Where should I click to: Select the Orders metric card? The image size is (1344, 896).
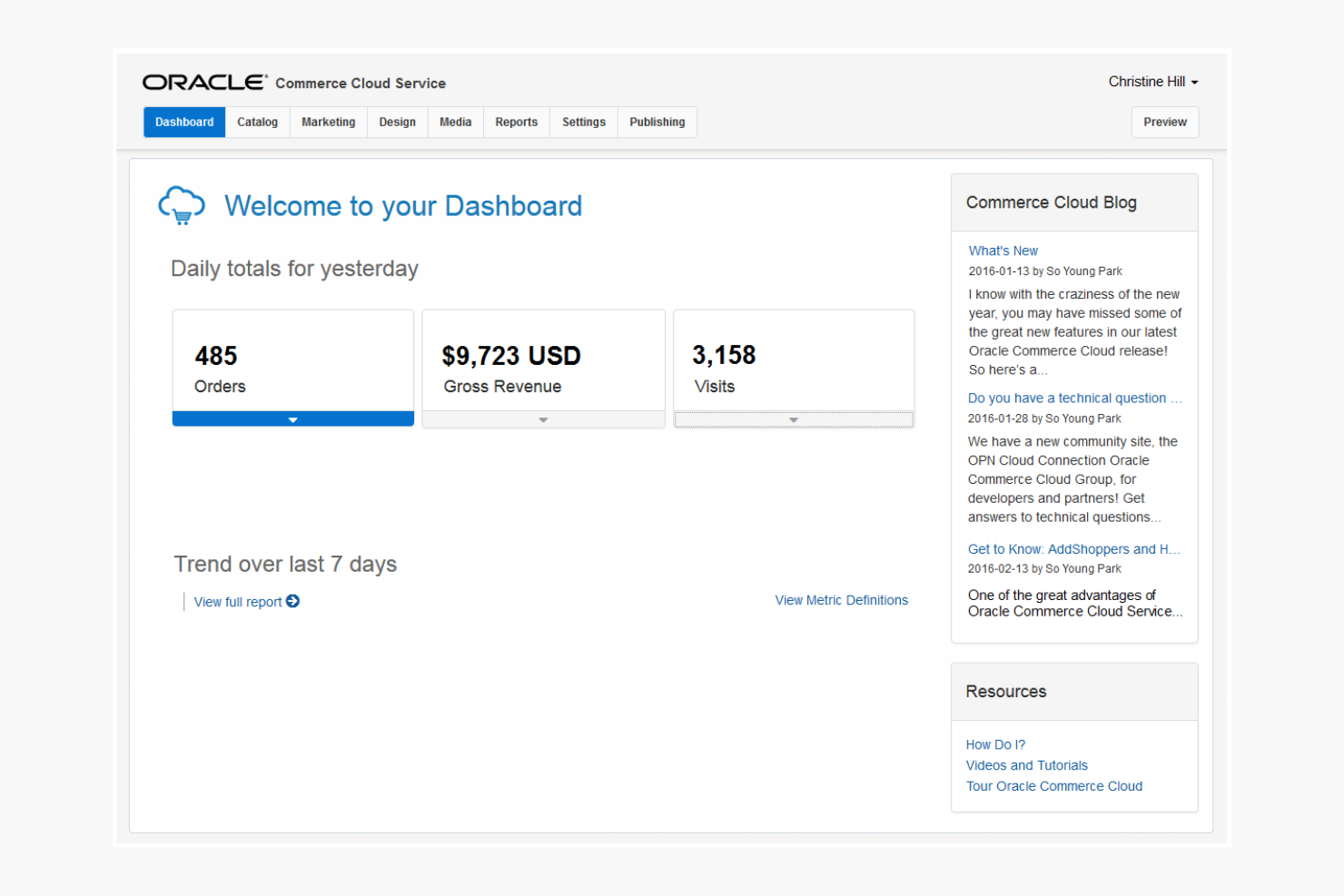(292, 363)
